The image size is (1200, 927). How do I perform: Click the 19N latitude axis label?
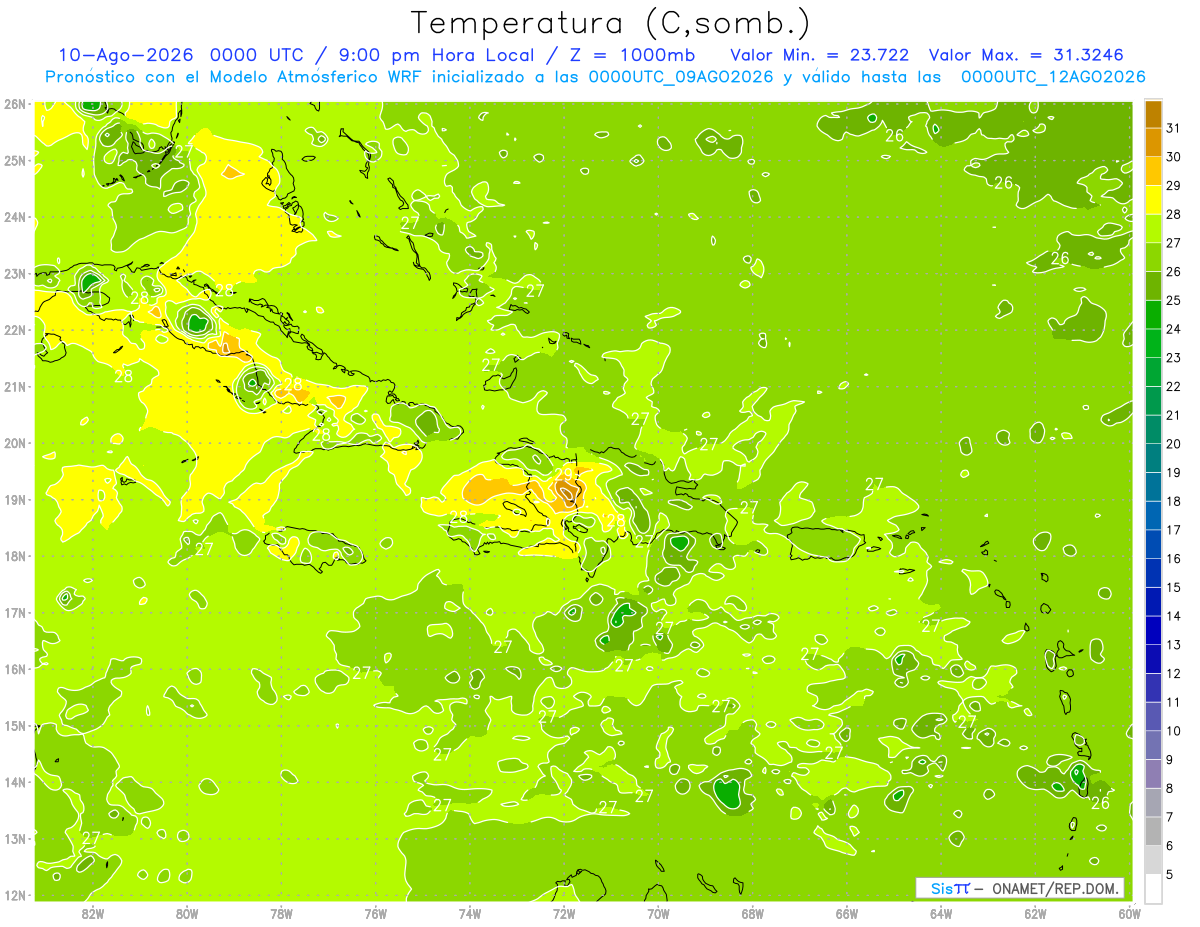point(14,500)
